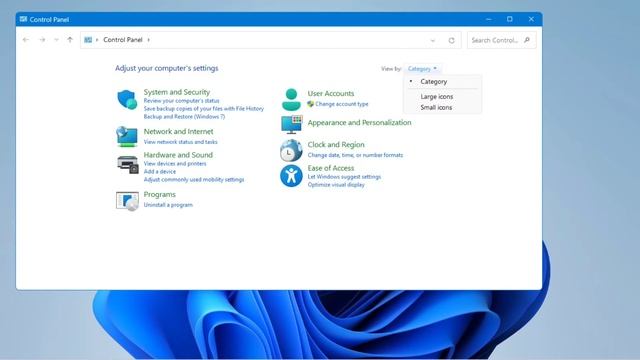Click Review your computer's status
Image resolution: width=640 pixels, height=360 pixels.
coord(181,100)
